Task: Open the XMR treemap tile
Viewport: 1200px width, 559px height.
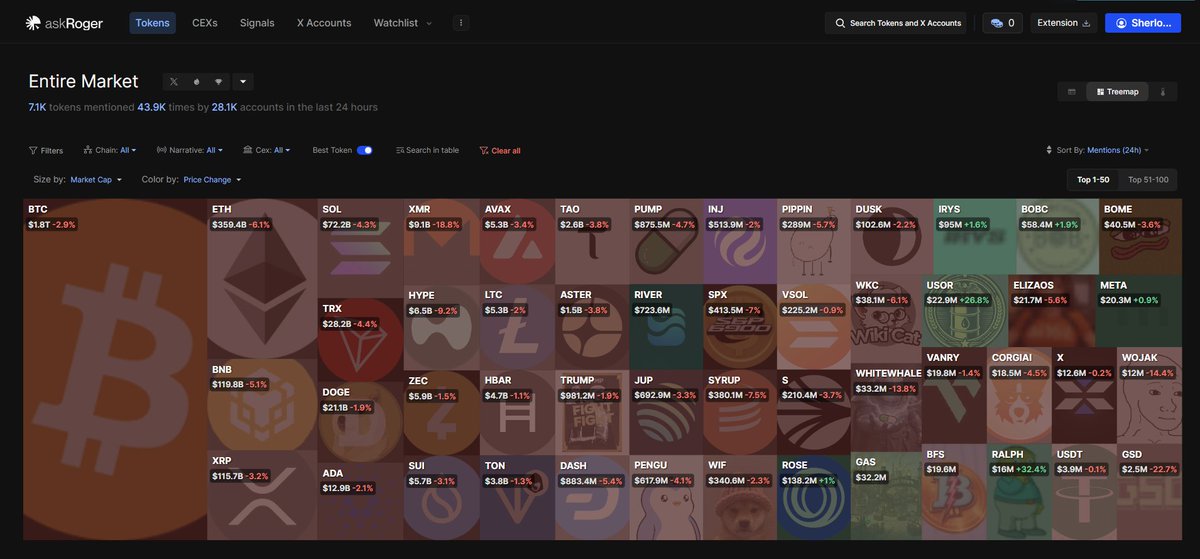Action: (441, 241)
